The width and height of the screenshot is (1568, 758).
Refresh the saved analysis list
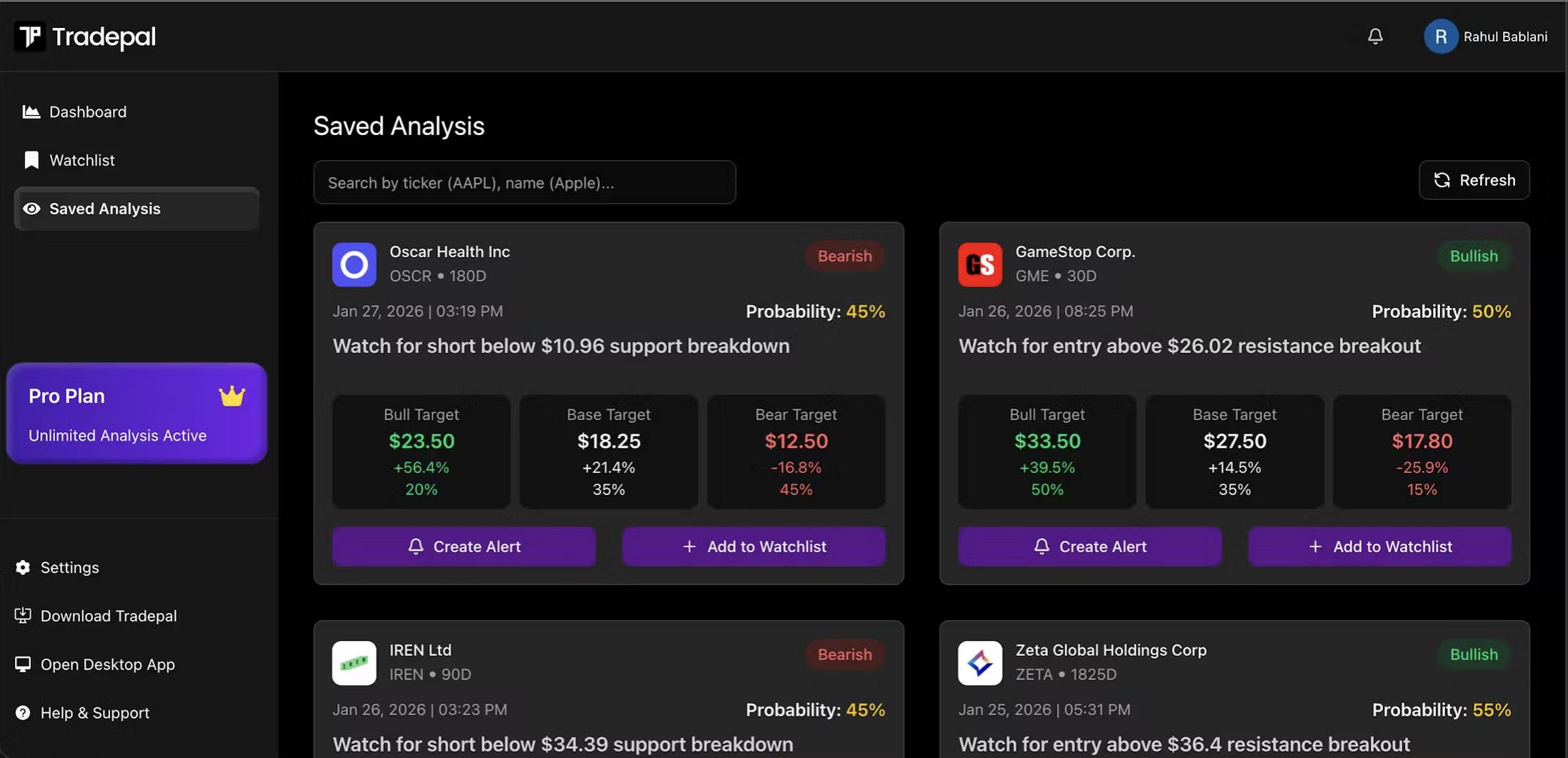click(x=1474, y=180)
